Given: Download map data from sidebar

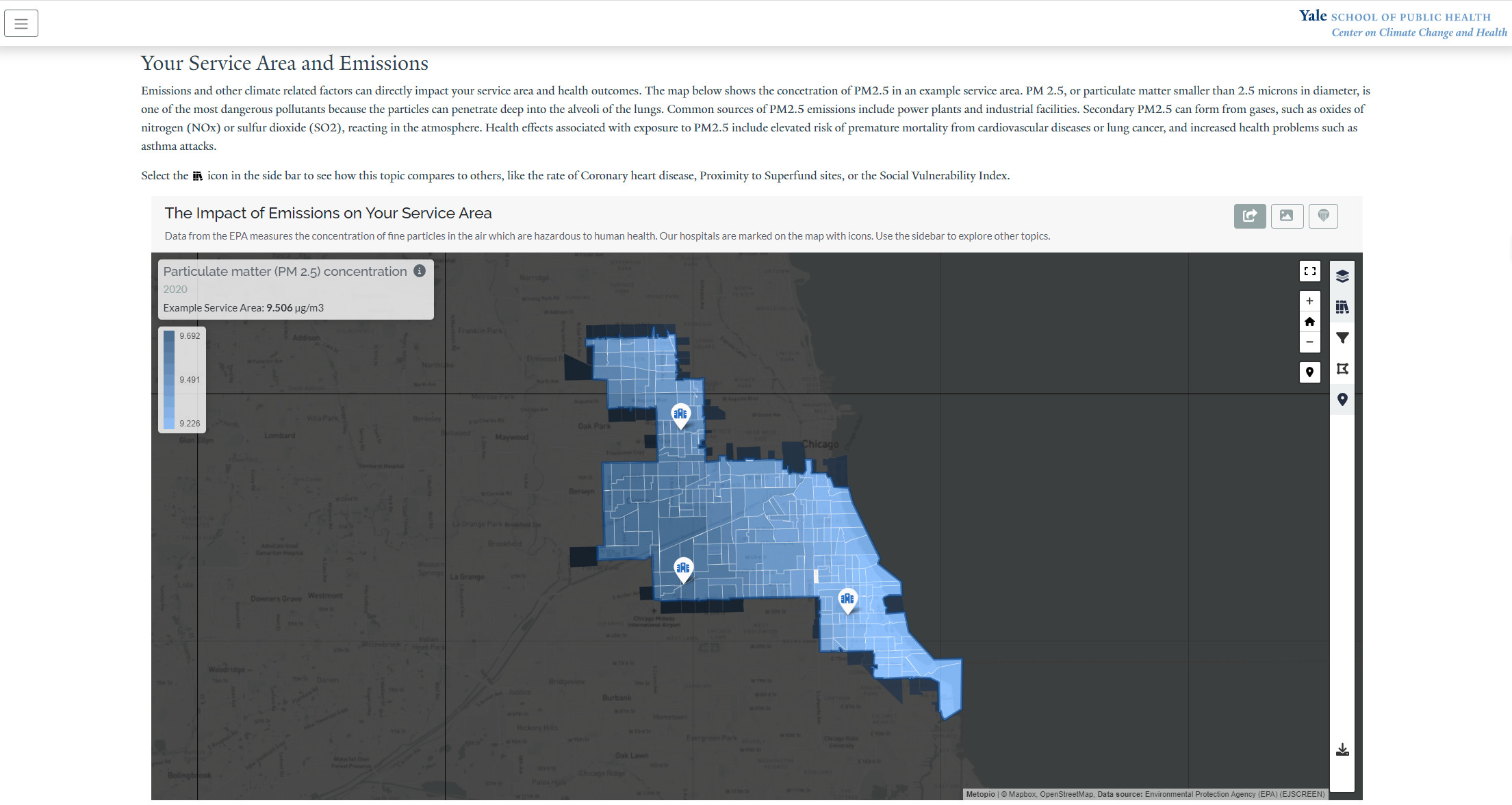Looking at the screenshot, I should (1342, 750).
